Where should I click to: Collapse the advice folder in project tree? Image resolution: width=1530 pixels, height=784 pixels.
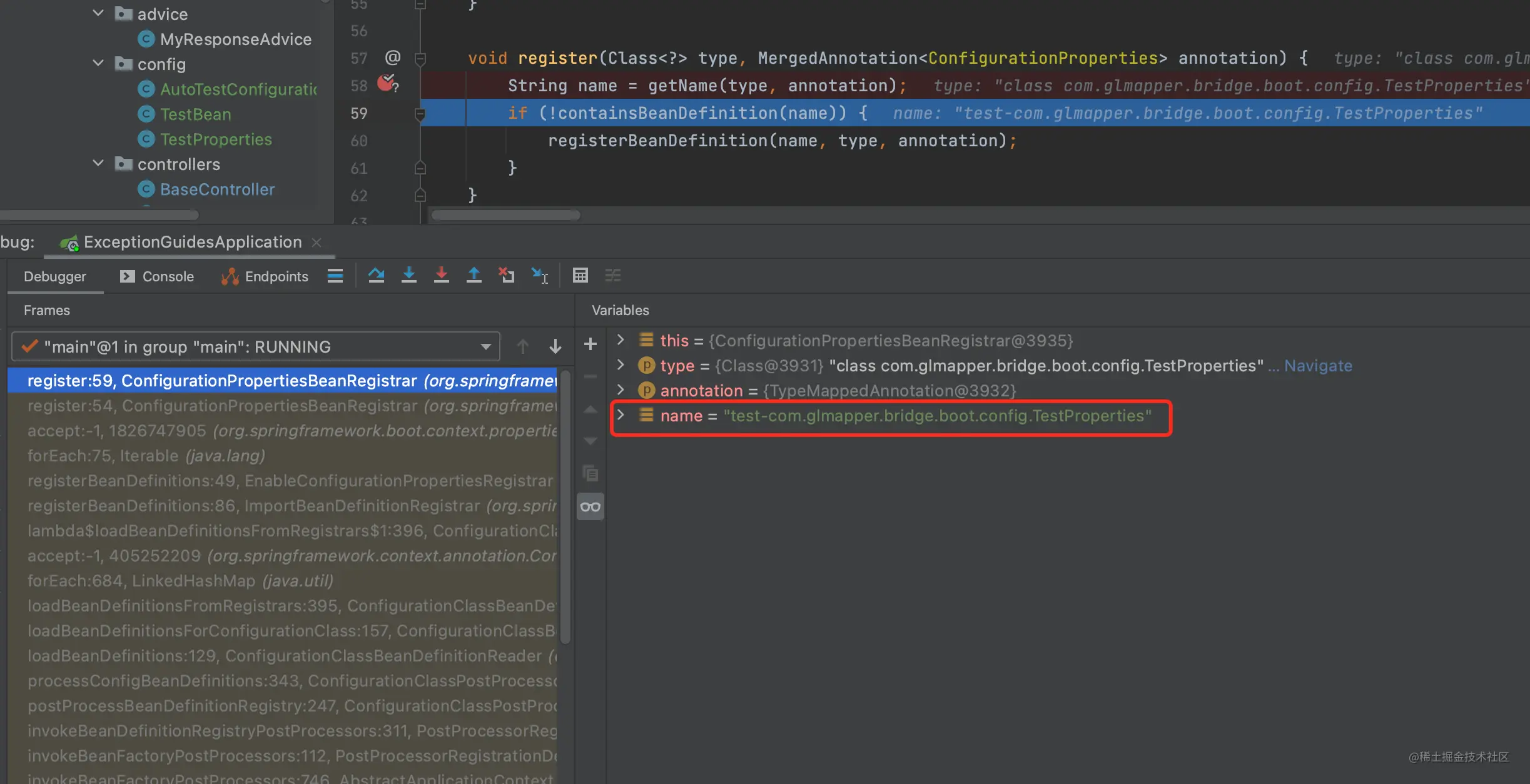98,13
